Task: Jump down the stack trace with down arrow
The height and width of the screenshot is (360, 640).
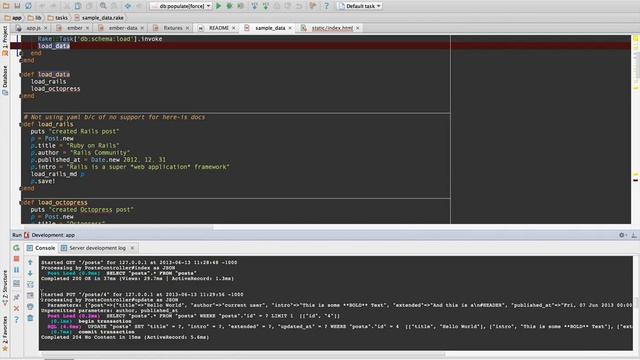Action: tap(30, 273)
